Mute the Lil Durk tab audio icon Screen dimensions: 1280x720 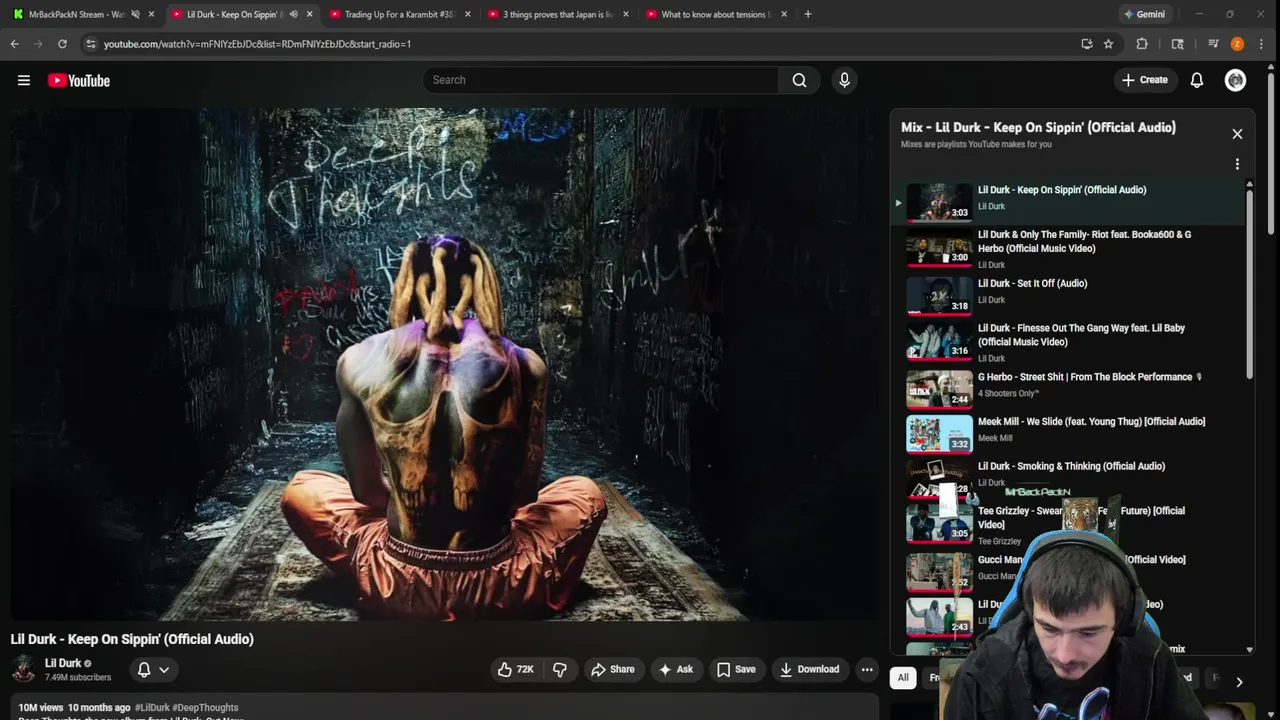click(293, 14)
